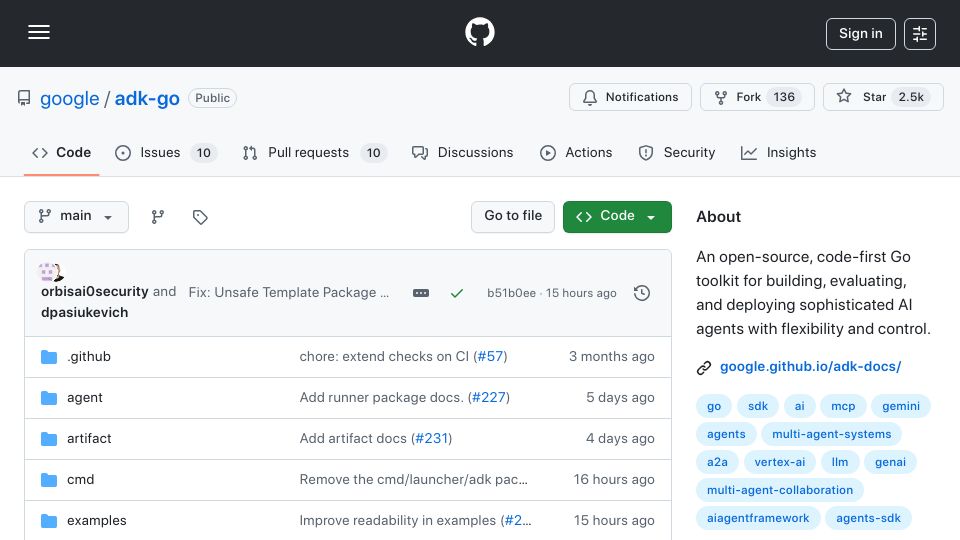Open the google.github.io/adk-docs/ link

pos(810,367)
